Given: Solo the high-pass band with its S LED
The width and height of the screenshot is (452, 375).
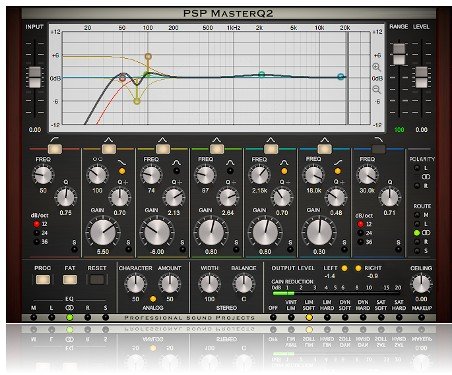Looking at the screenshot, I should click(74, 249).
